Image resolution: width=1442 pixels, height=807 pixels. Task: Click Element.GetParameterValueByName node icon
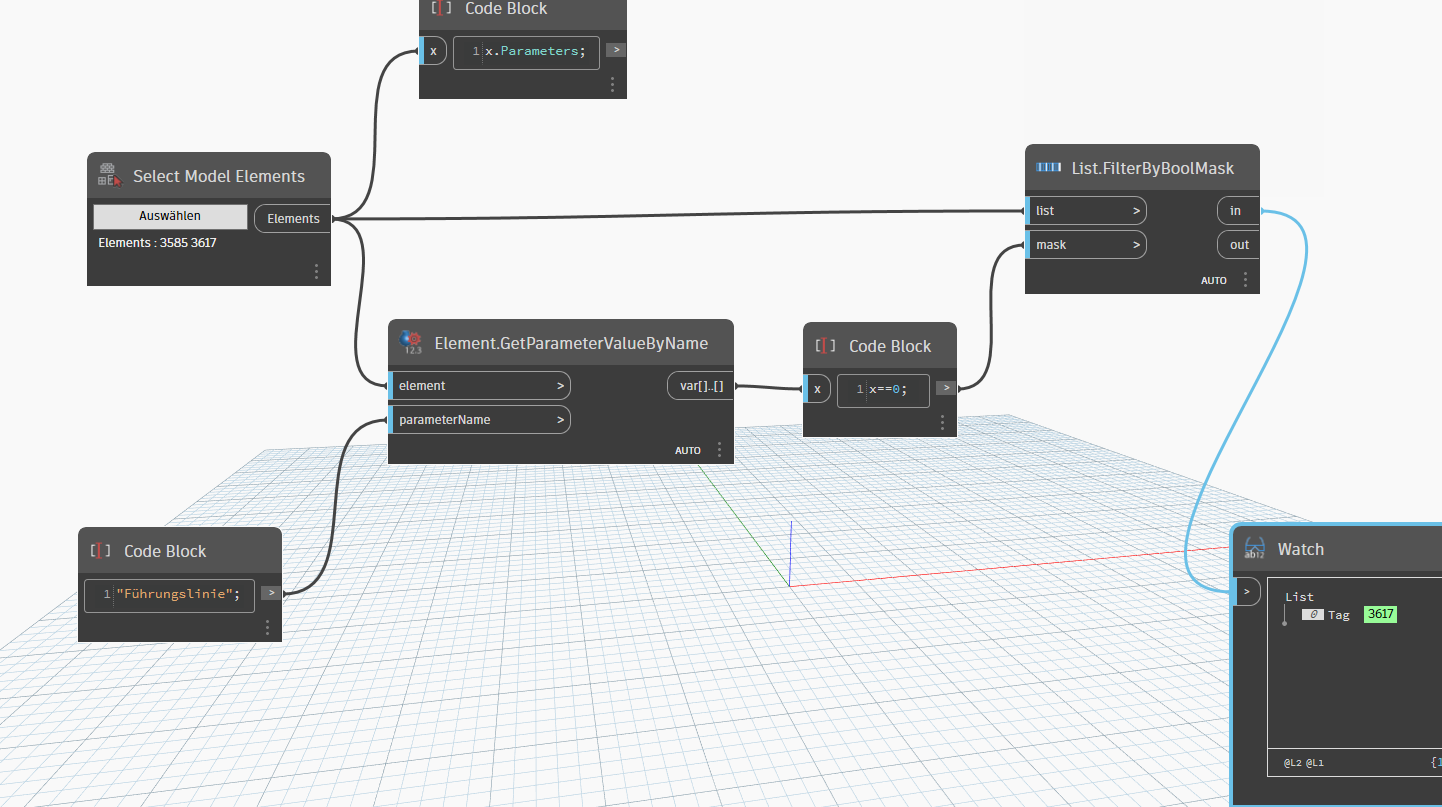pos(411,343)
